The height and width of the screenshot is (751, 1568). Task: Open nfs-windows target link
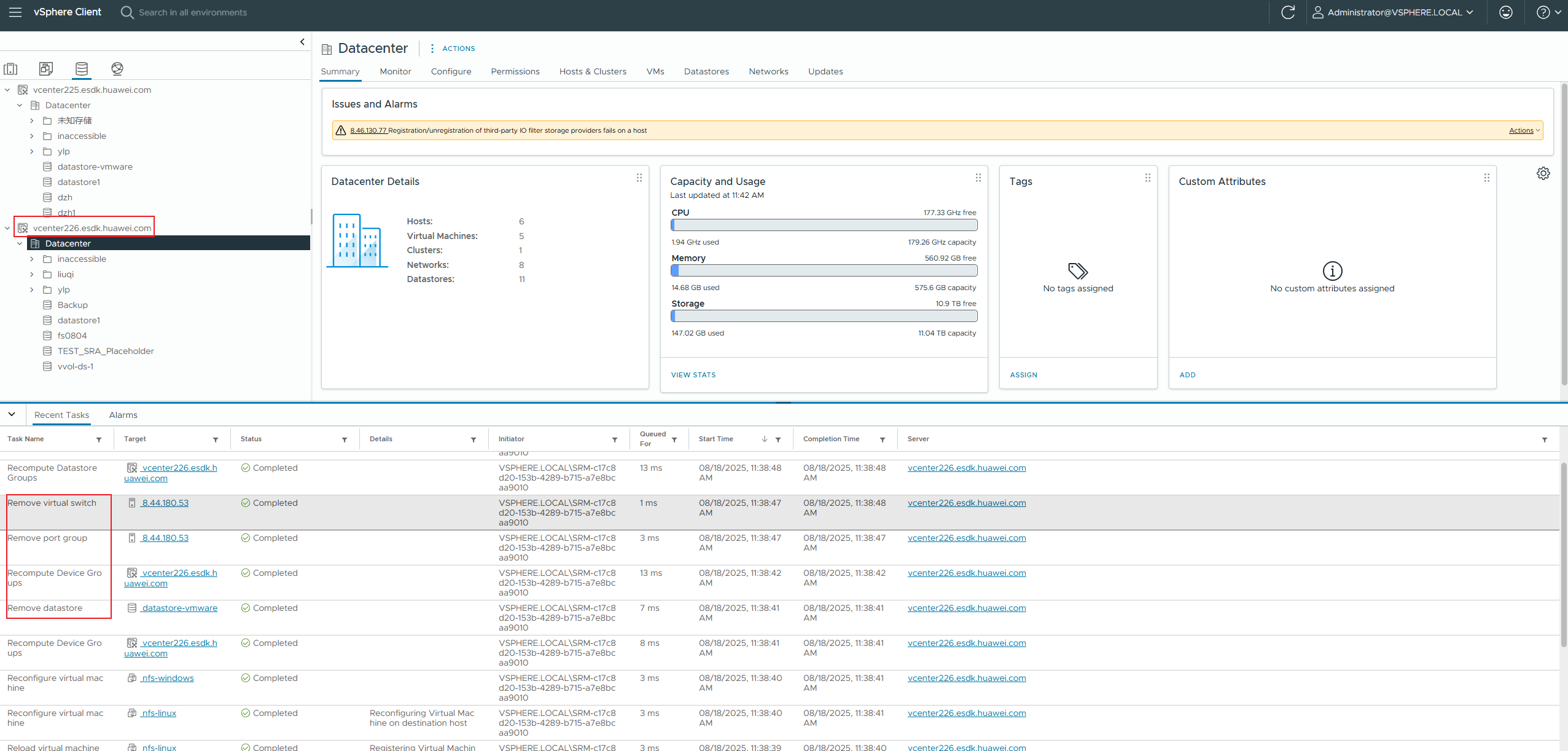(x=168, y=678)
